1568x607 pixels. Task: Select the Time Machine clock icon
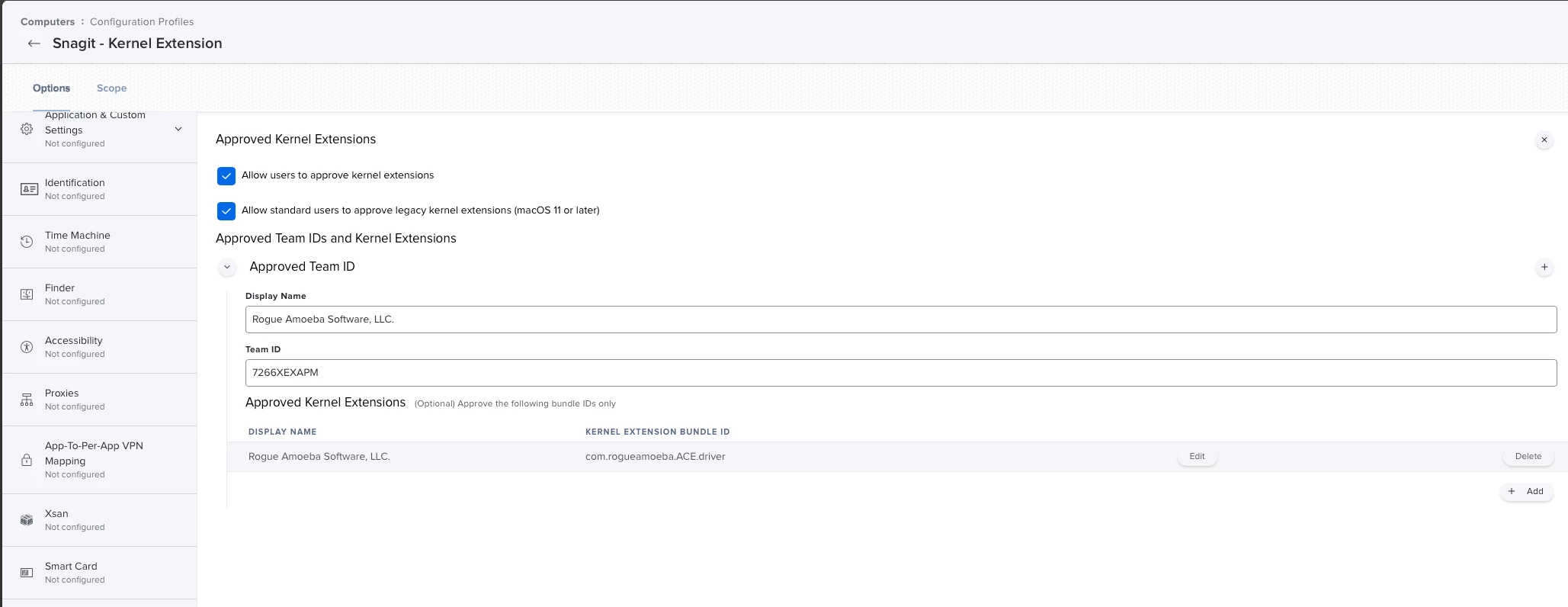pyautogui.click(x=27, y=242)
